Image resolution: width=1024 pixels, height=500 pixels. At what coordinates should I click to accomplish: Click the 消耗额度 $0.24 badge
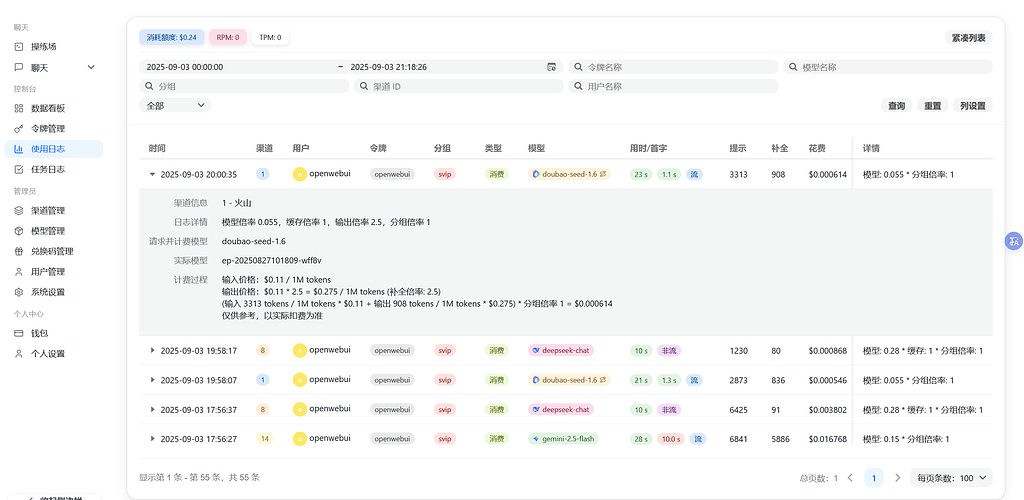point(172,37)
